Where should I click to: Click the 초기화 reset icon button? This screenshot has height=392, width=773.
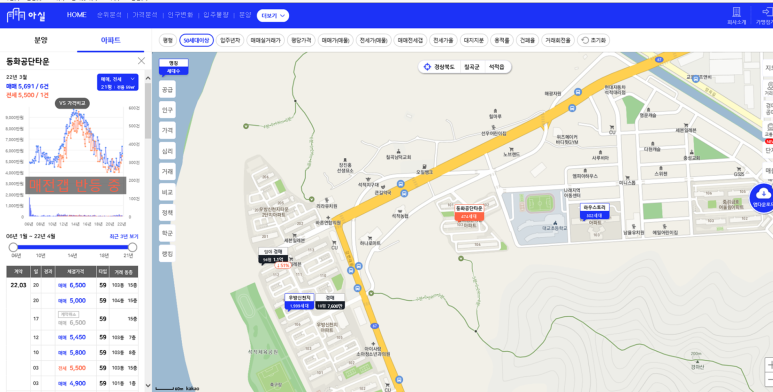tap(593, 40)
